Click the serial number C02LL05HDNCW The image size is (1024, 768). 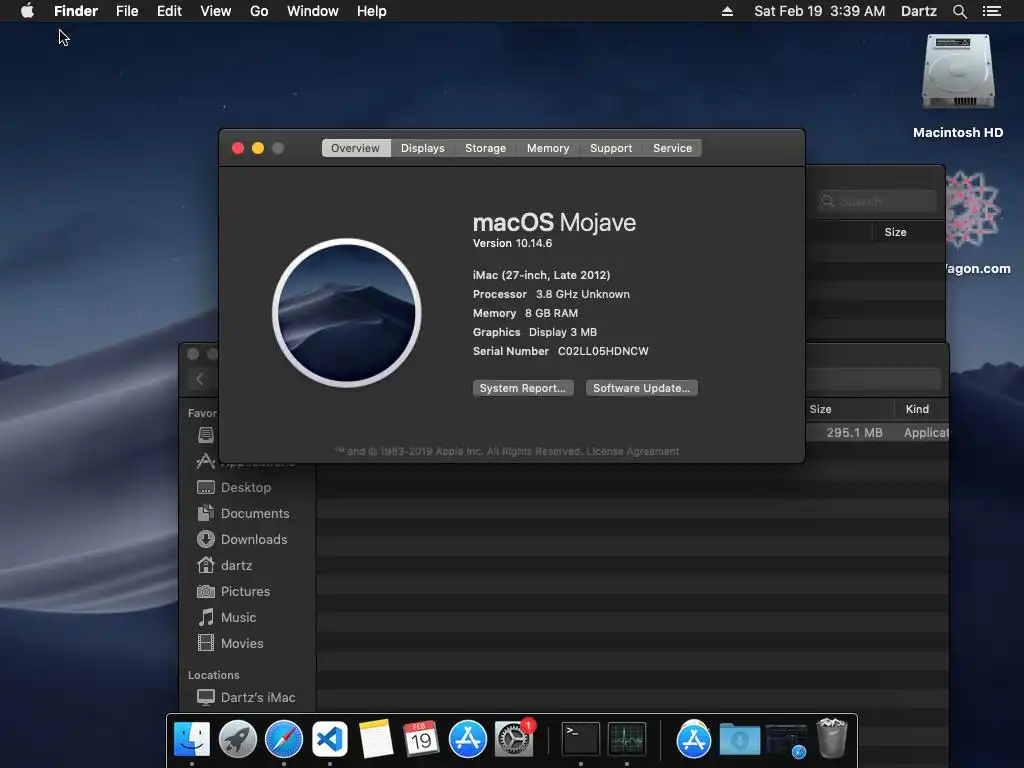(x=603, y=351)
